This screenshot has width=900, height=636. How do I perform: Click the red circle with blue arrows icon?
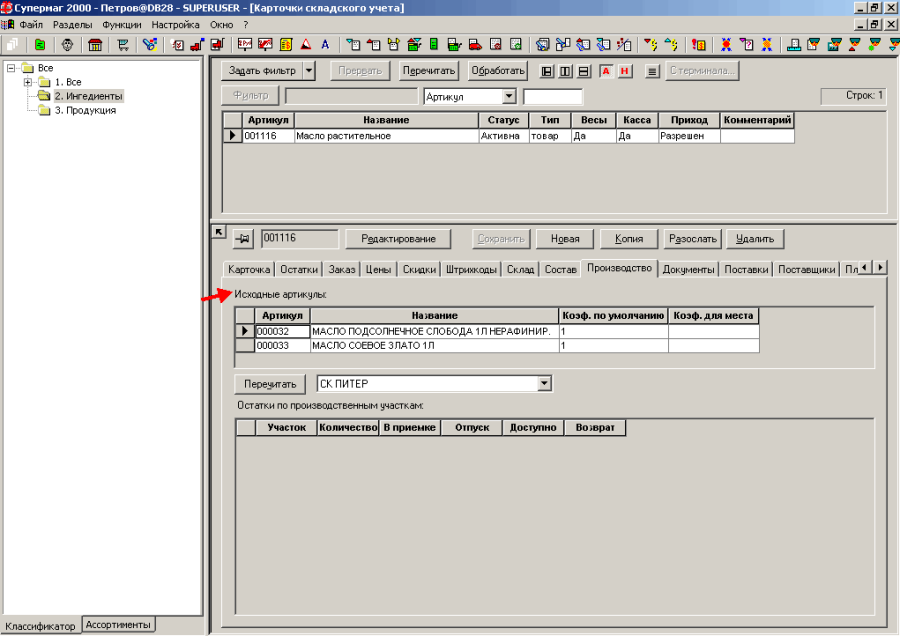726,45
